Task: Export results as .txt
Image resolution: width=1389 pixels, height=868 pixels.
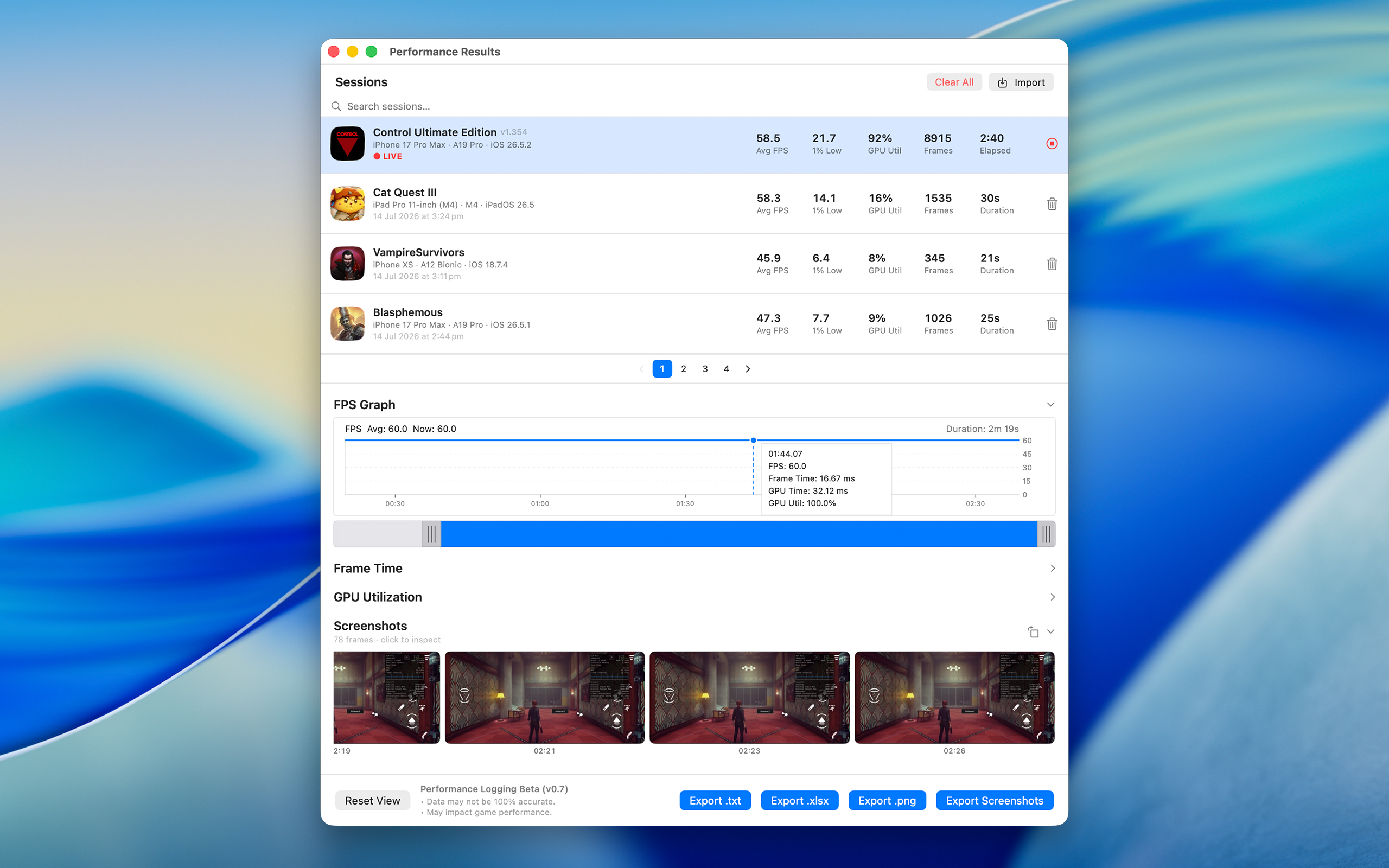Action: [715, 800]
